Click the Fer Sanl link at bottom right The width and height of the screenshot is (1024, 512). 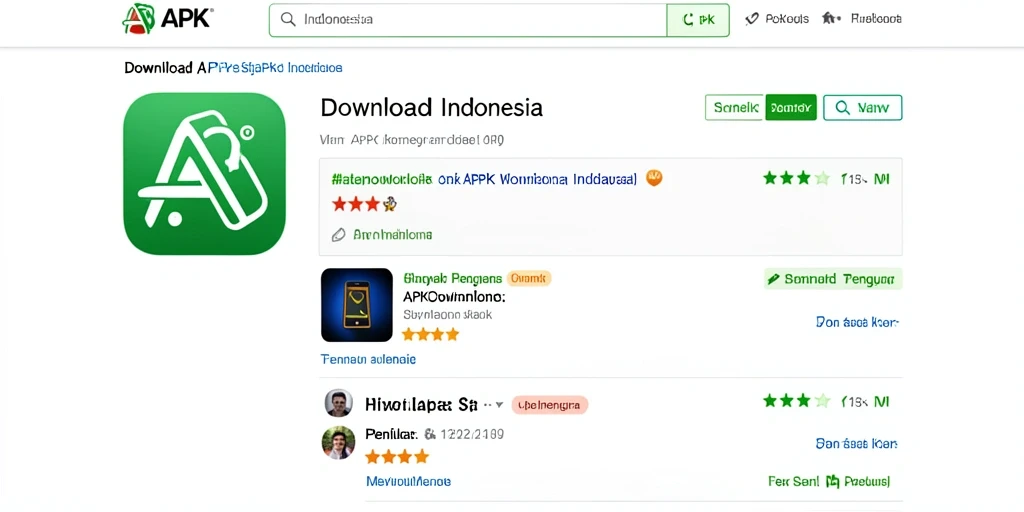pos(793,482)
